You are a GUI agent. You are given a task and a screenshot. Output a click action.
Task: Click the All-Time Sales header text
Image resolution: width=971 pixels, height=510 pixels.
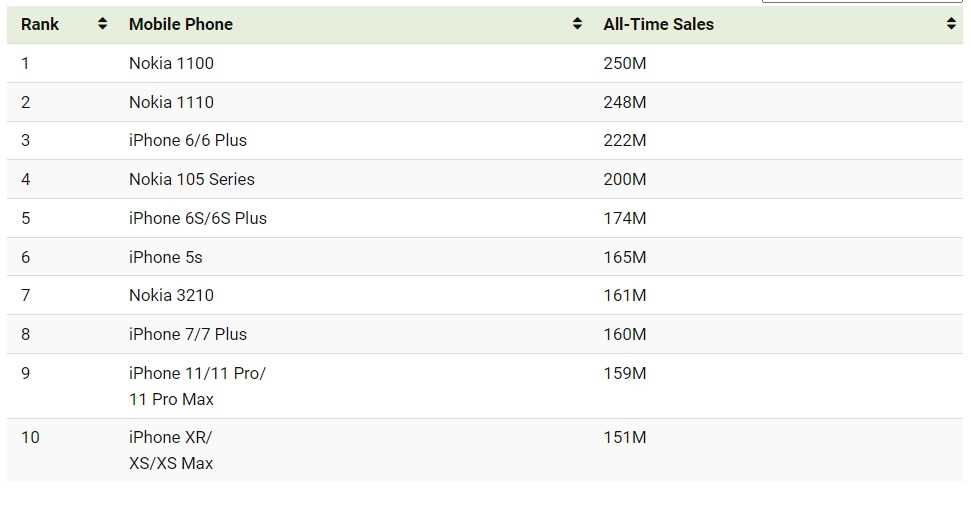(658, 24)
